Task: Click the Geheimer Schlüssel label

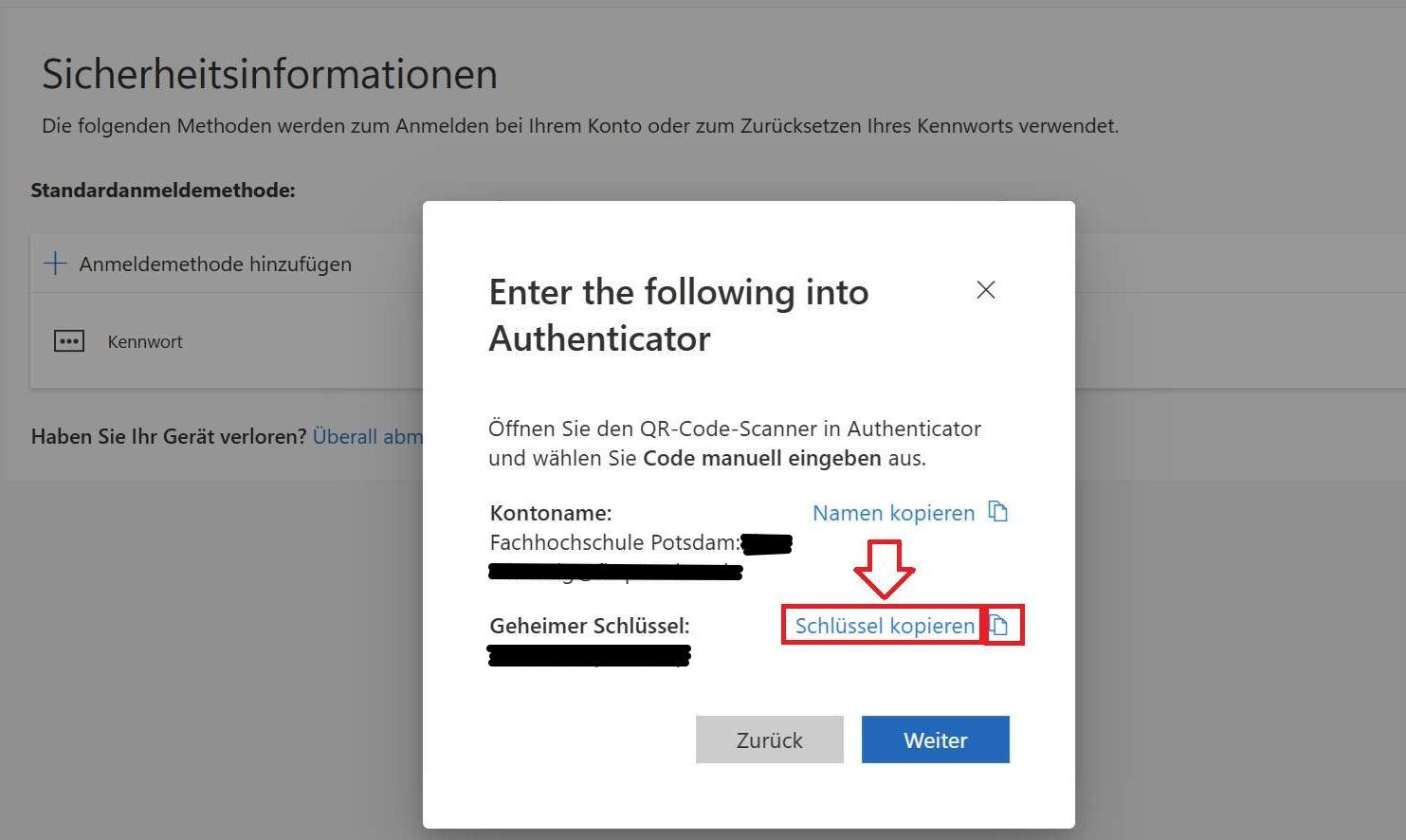Action: (590, 626)
